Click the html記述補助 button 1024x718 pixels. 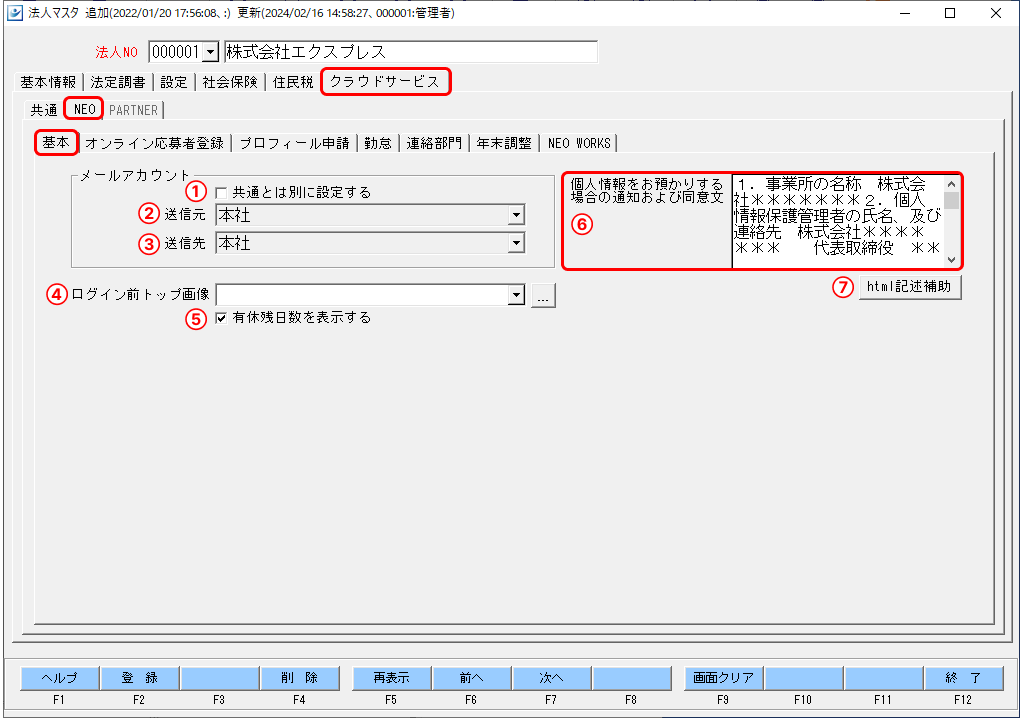tap(910, 287)
